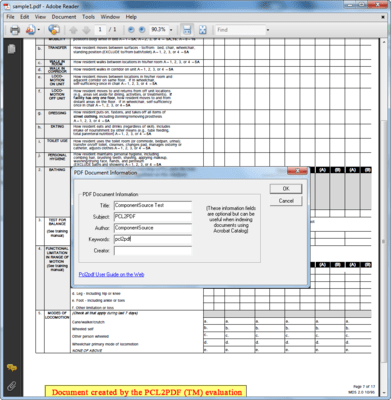Open the Pages panel icon in sidebar
Image resolution: width=391 pixels, height=400 pixels.
pyautogui.click(x=11, y=49)
